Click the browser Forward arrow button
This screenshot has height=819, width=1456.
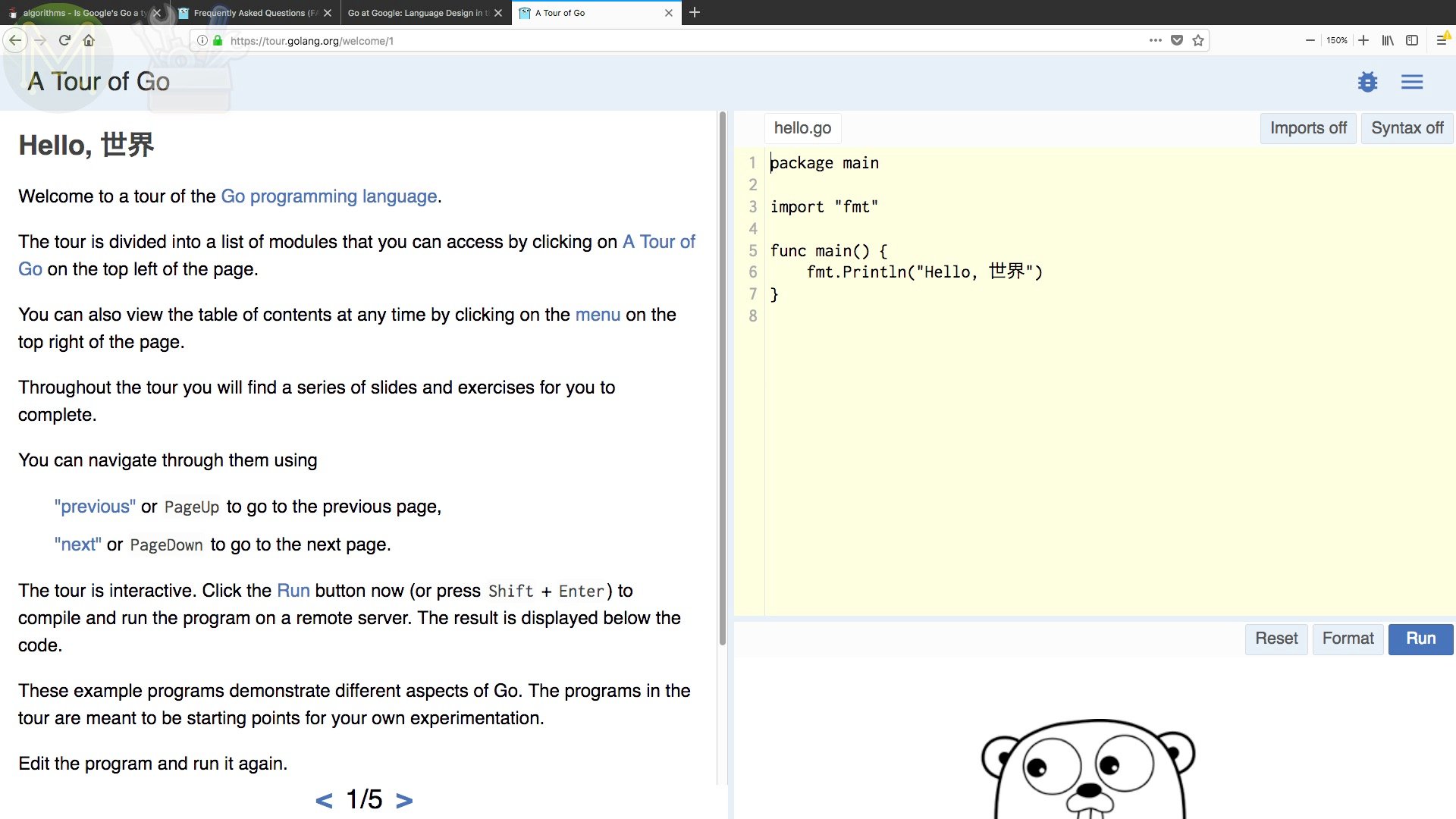40,40
